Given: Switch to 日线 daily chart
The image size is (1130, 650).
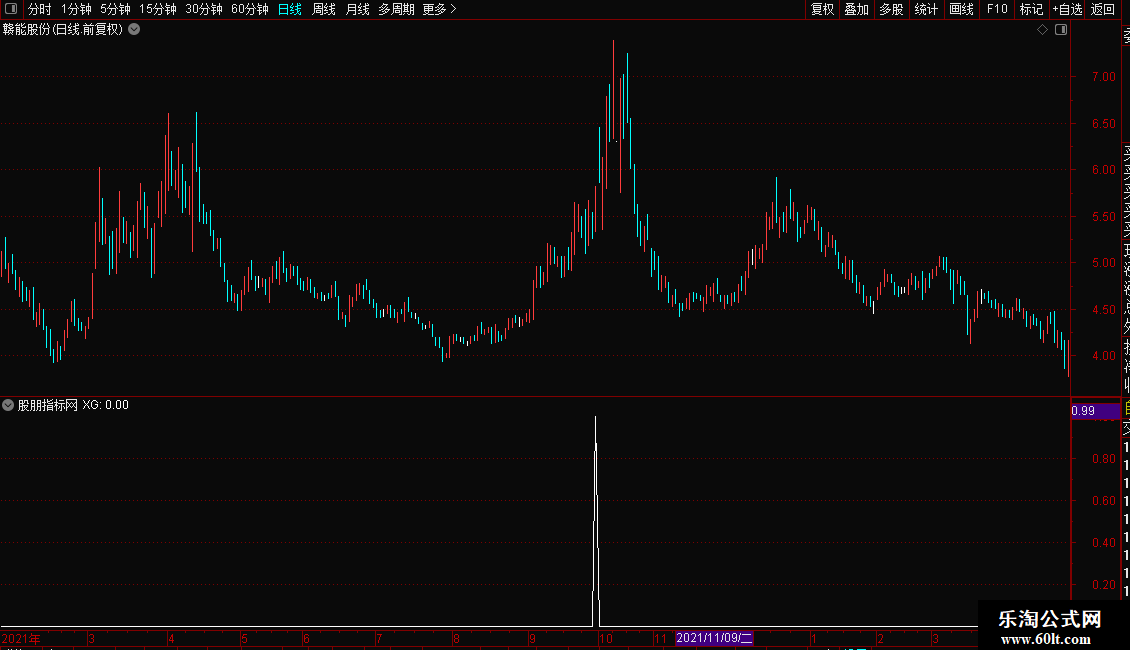Looking at the screenshot, I should point(290,9).
